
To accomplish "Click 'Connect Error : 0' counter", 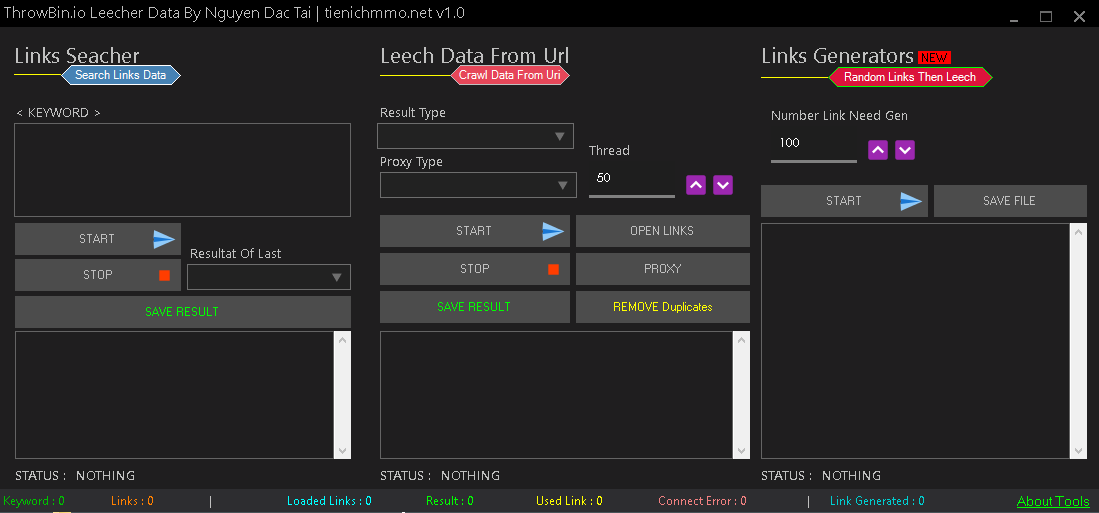I will click(x=702, y=501).
